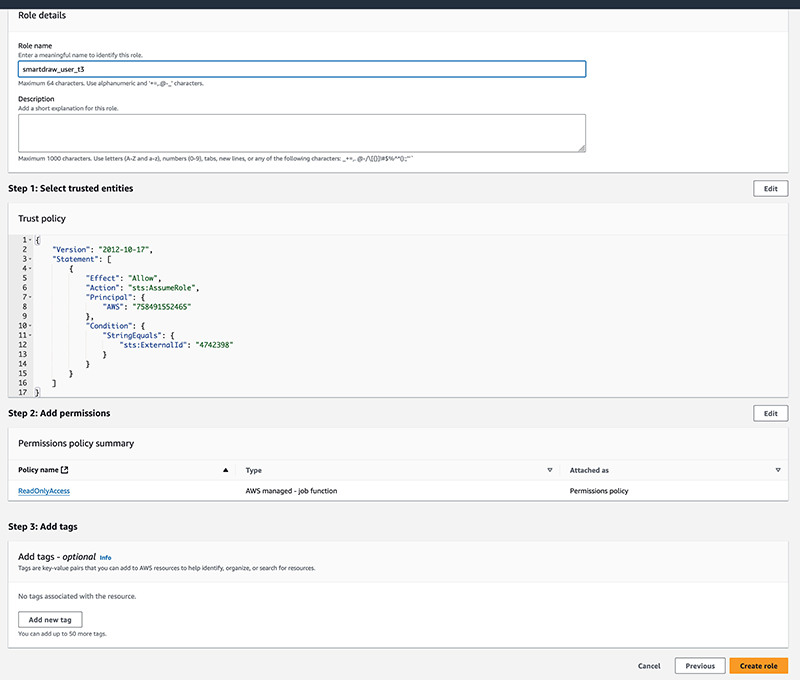Collapse the JSON fold arrow on line 1
800x680 pixels.
point(31,240)
